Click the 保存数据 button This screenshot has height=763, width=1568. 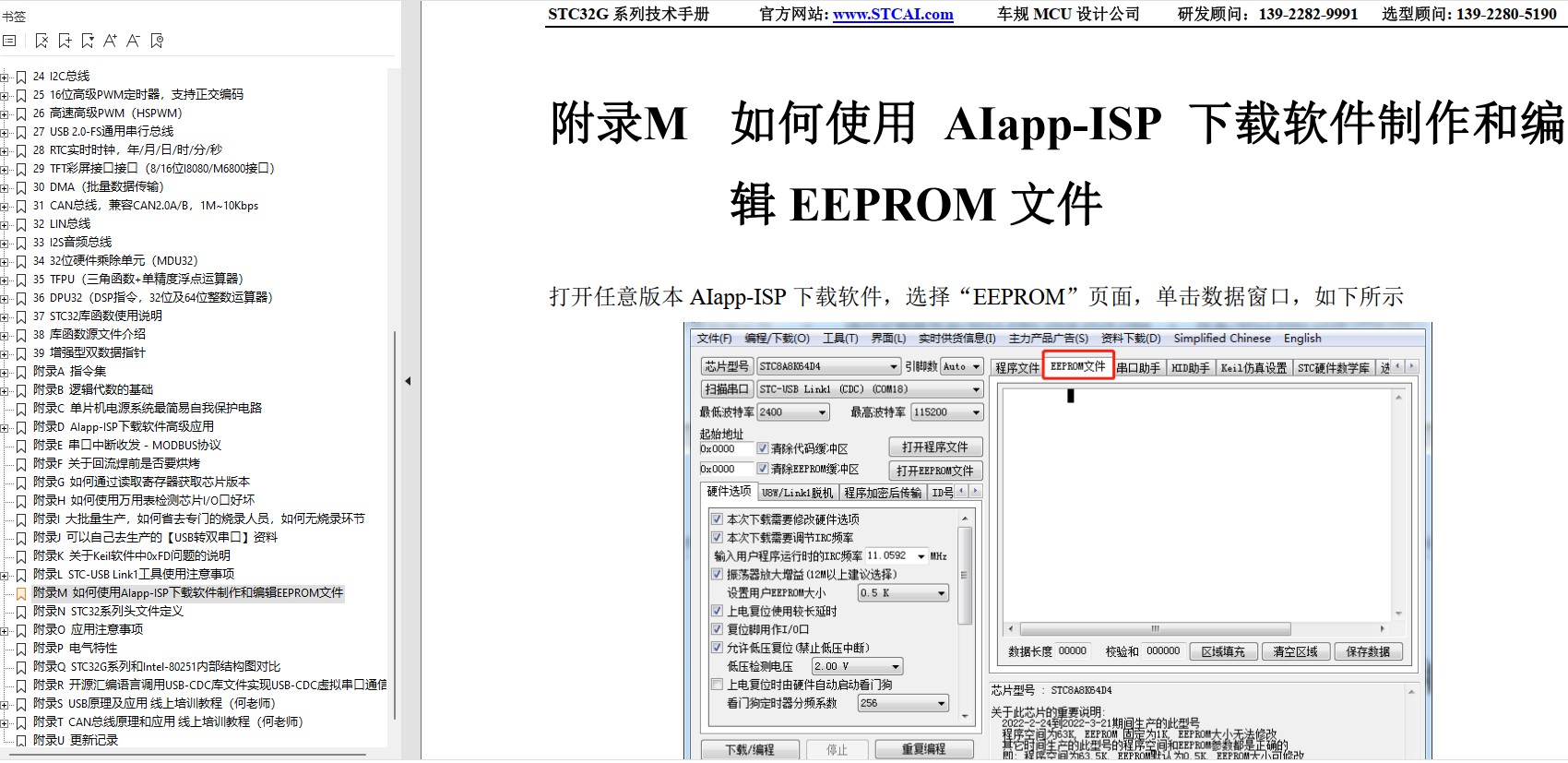[1368, 651]
